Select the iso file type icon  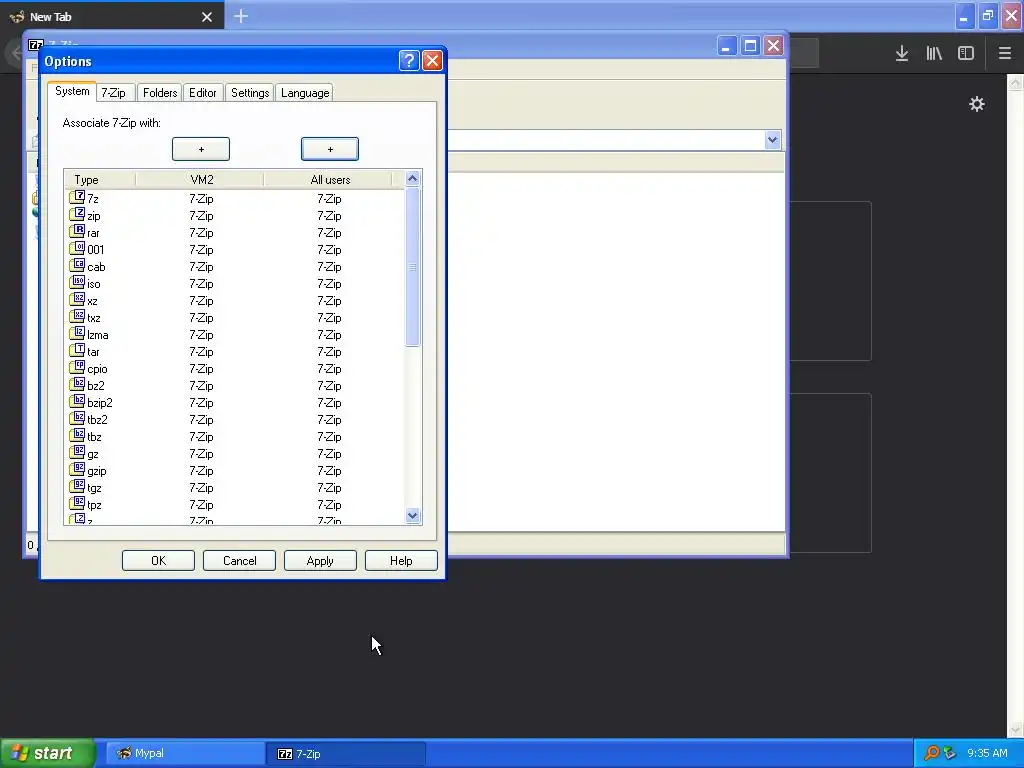77,281
